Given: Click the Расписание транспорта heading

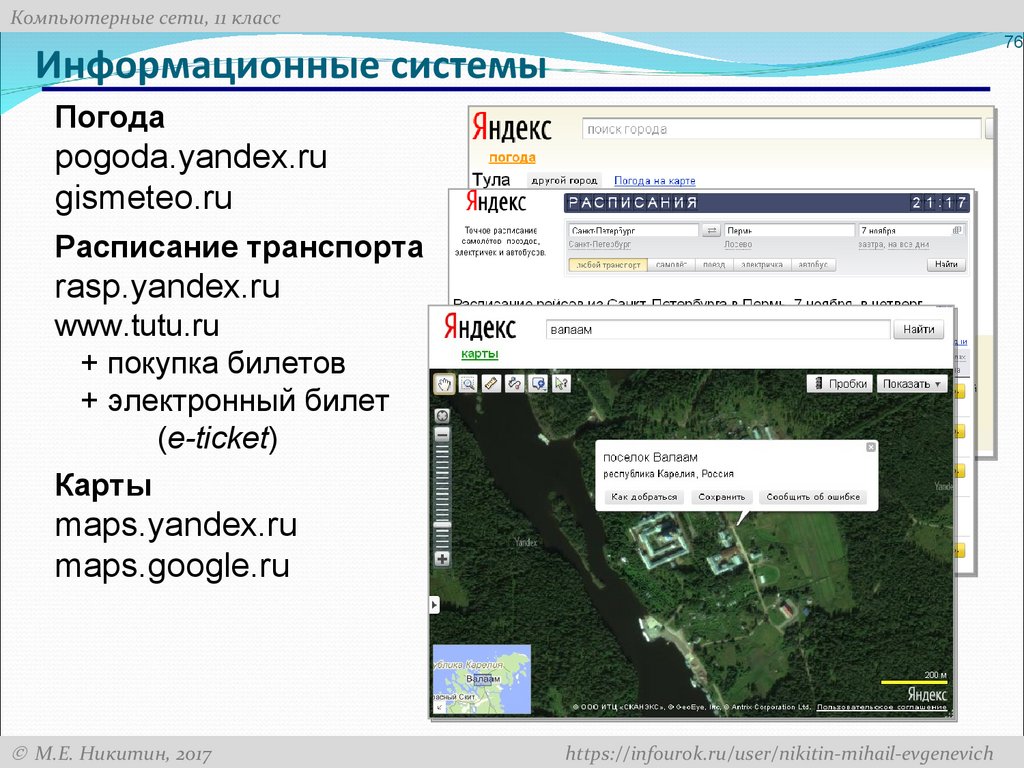Looking at the screenshot, I should (x=239, y=247).
